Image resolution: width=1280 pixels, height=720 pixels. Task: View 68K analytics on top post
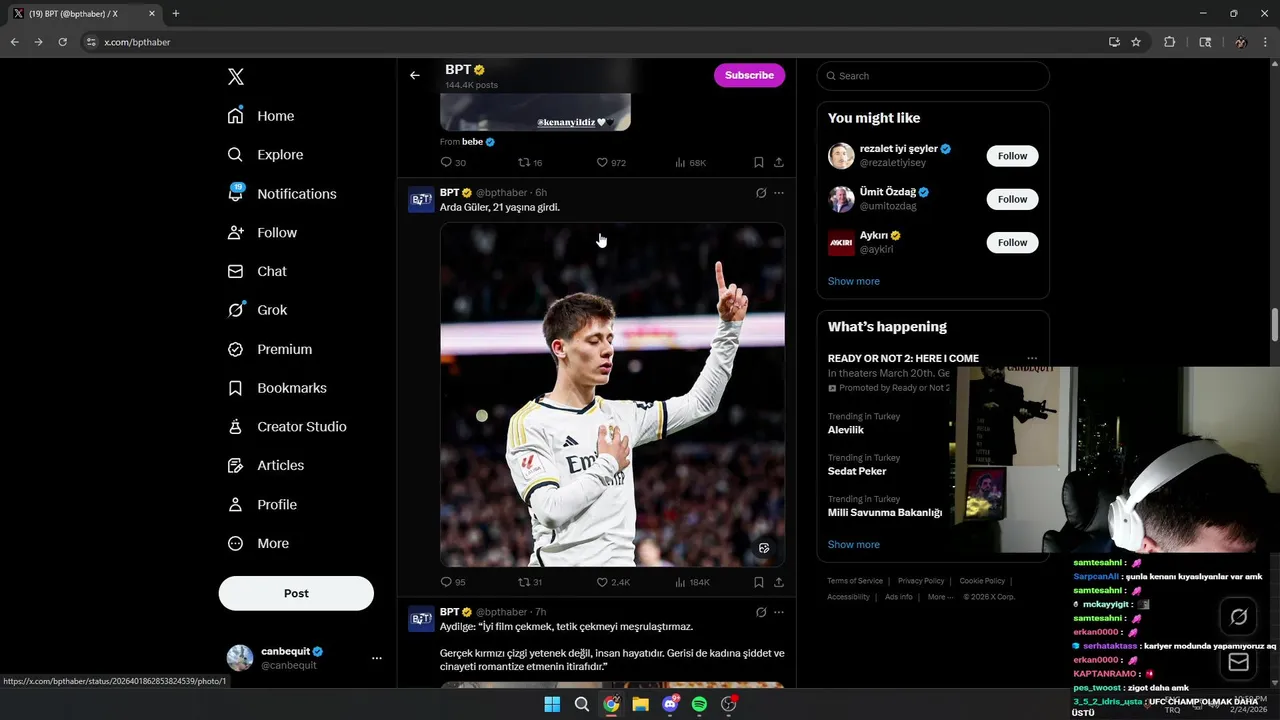(690, 162)
